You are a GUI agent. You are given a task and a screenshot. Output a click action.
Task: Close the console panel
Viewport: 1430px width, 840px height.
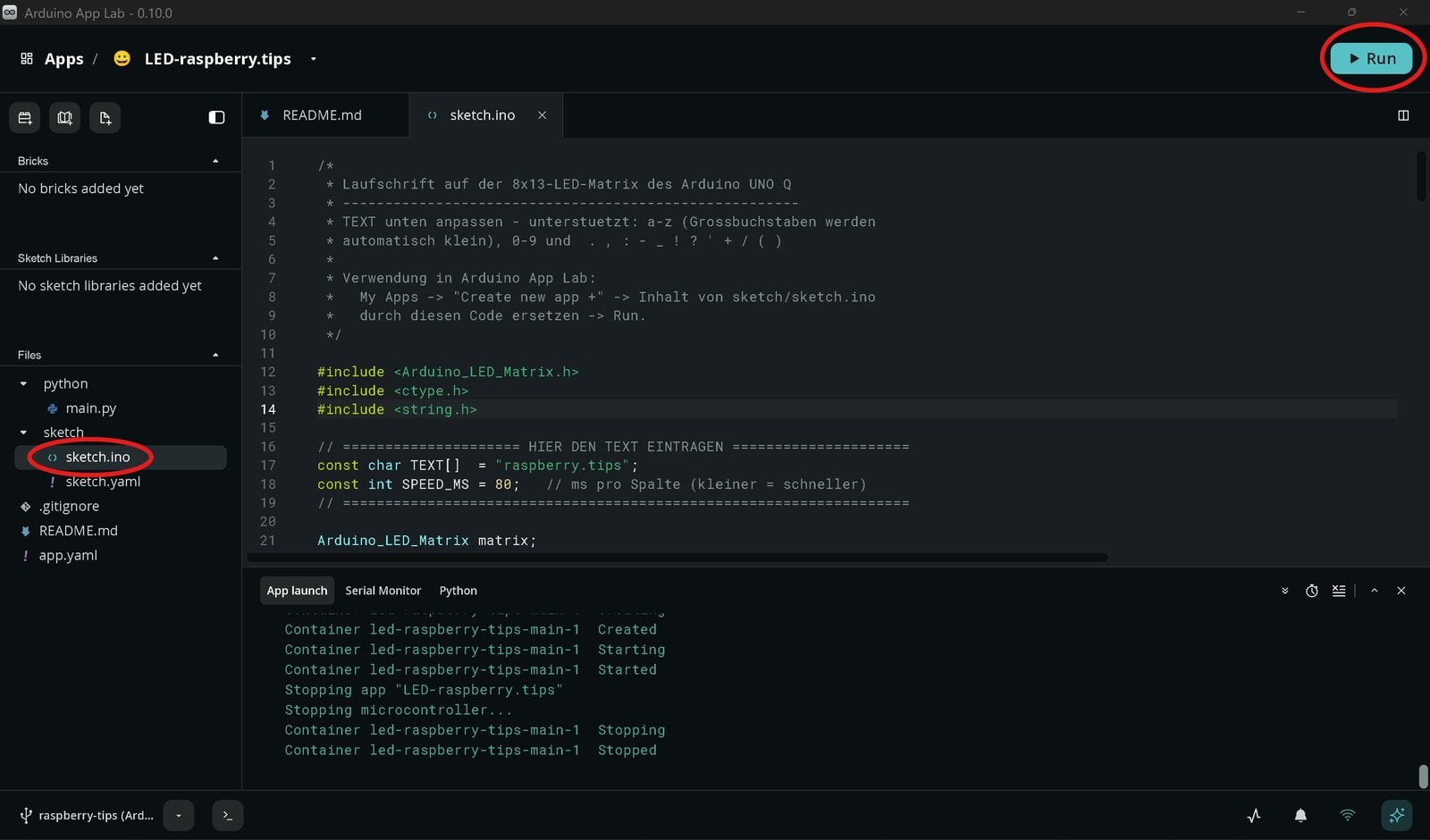click(1401, 591)
